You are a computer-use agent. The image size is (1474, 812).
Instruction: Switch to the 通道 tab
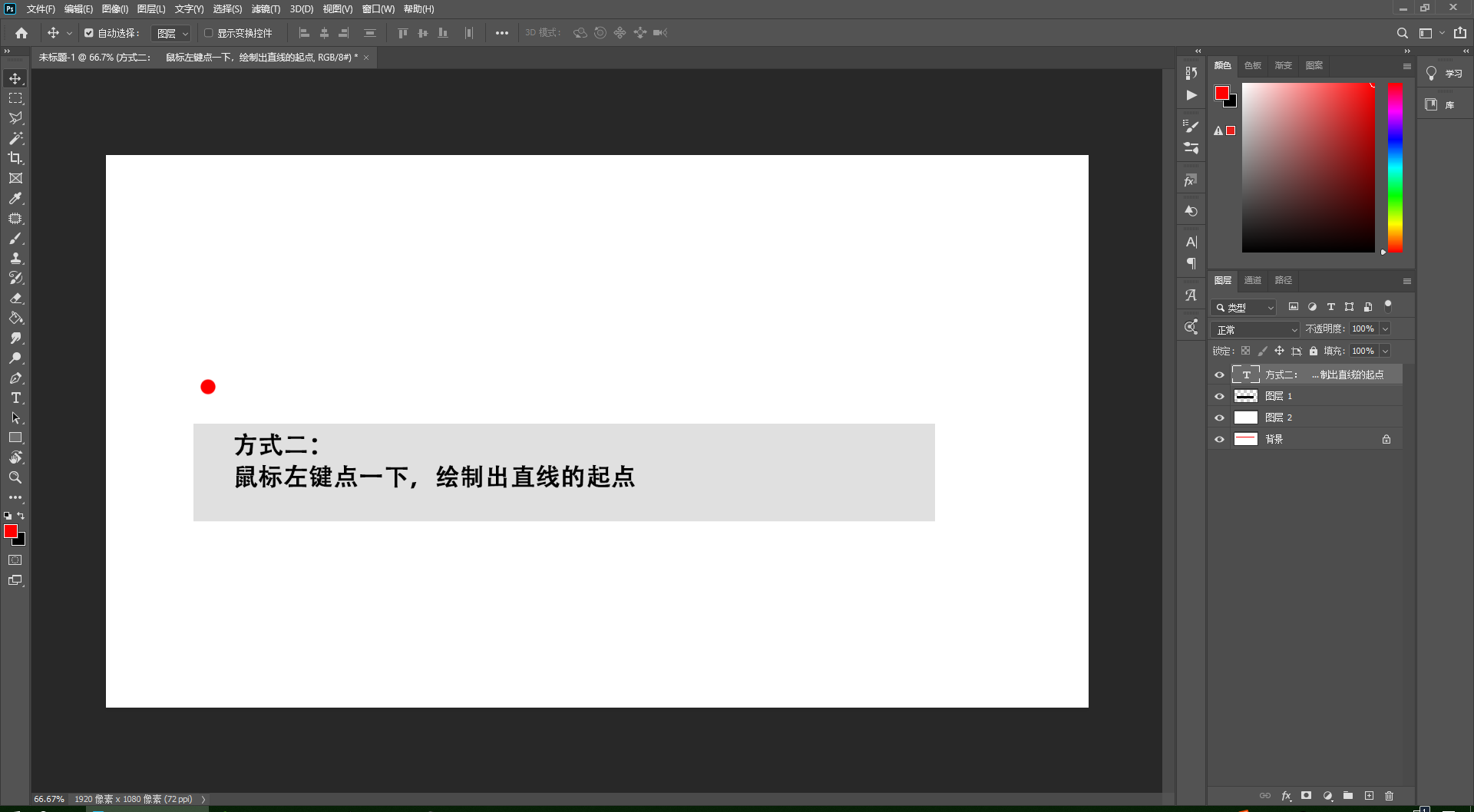tap(1253, 280)
